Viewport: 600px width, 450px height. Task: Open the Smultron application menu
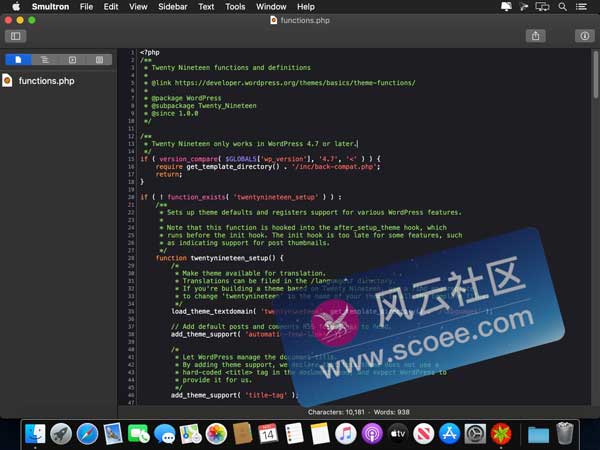tap(50, 7)
